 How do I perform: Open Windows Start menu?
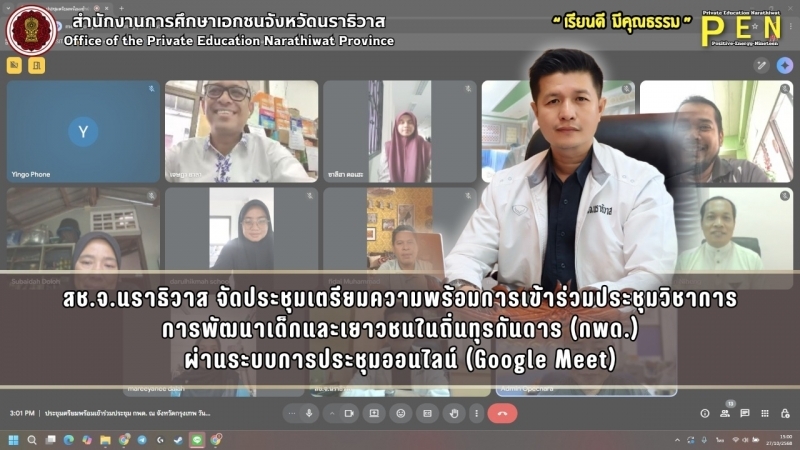click(x=14, y=440)
